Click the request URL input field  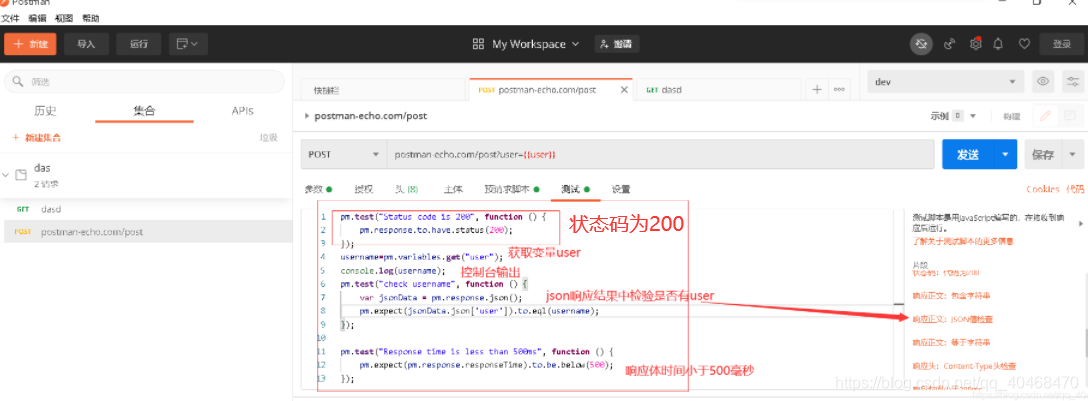click(661, 154)
